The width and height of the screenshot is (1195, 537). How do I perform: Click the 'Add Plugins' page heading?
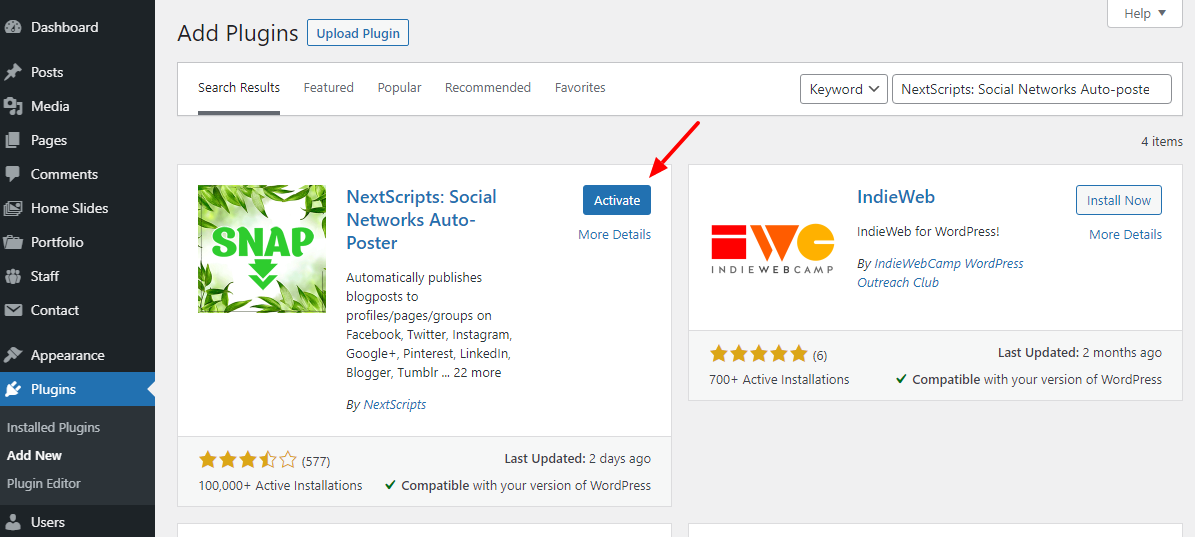pos(238,34)
